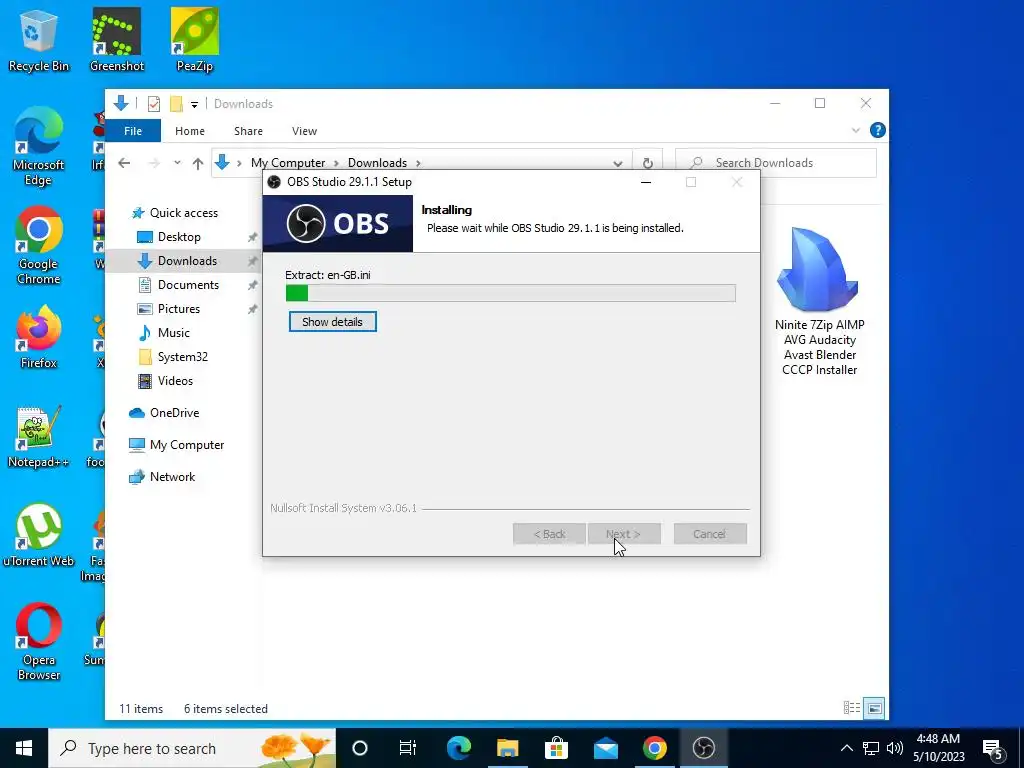This screenshot has width=1024, height=768.
Task: Refresh the Downloads folder
Action: coord(647,163)
